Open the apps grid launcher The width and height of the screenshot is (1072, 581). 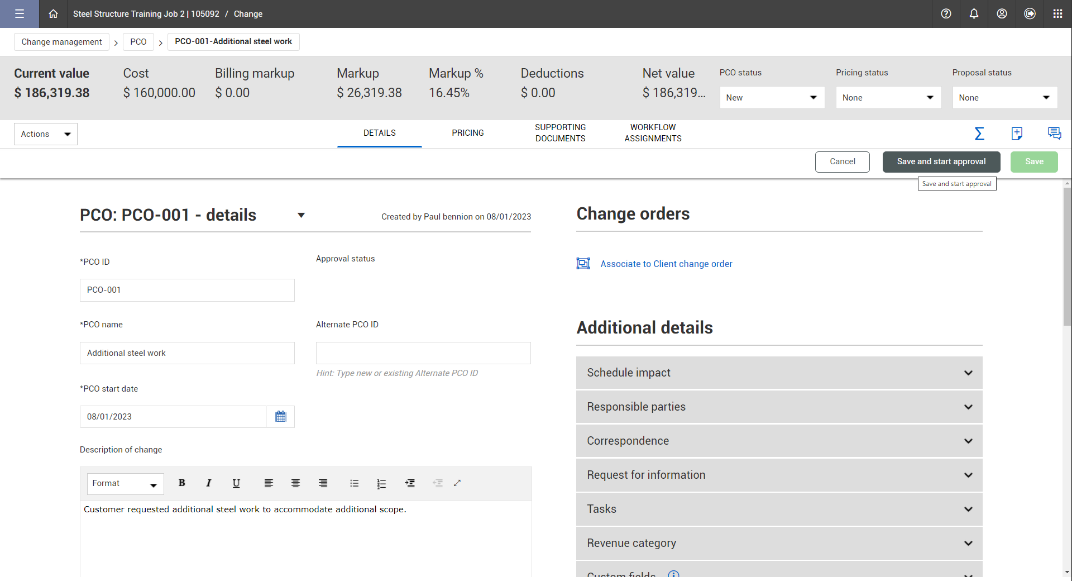pyautogui.click(x=1058, y=14)
